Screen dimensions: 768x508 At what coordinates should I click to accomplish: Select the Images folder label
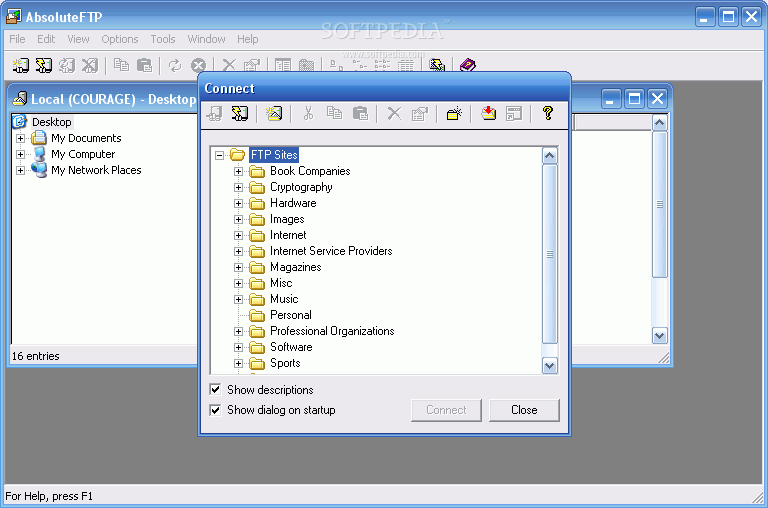pos(287,219)
